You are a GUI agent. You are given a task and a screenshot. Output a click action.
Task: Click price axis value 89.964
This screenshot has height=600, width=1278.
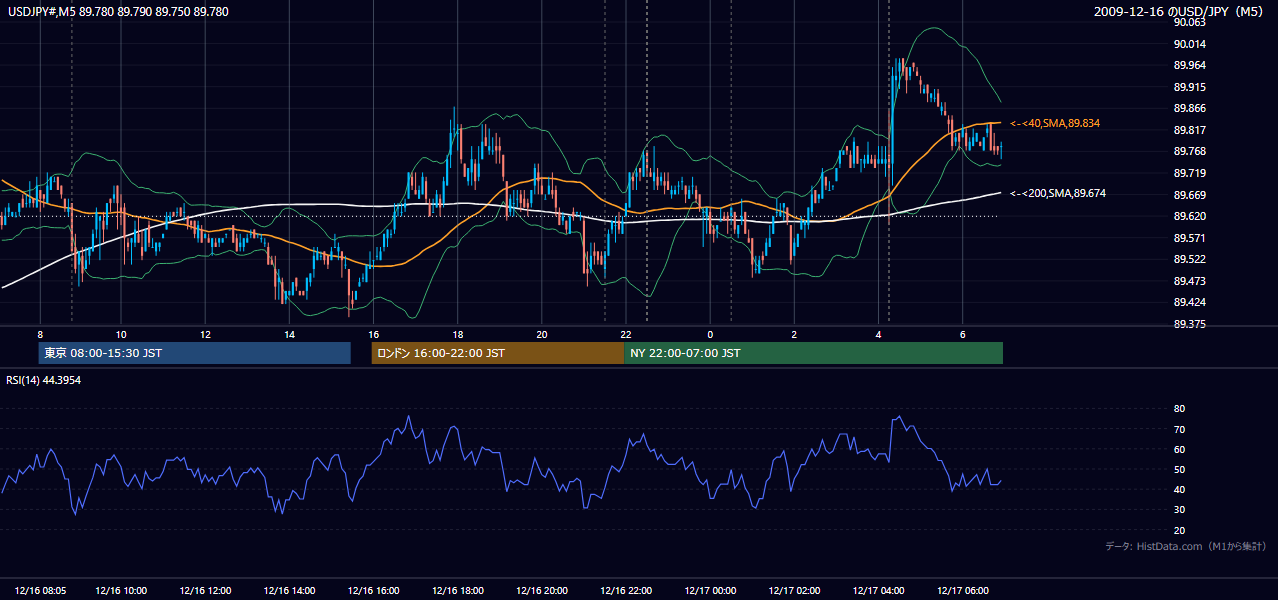tap(1189, 66)
